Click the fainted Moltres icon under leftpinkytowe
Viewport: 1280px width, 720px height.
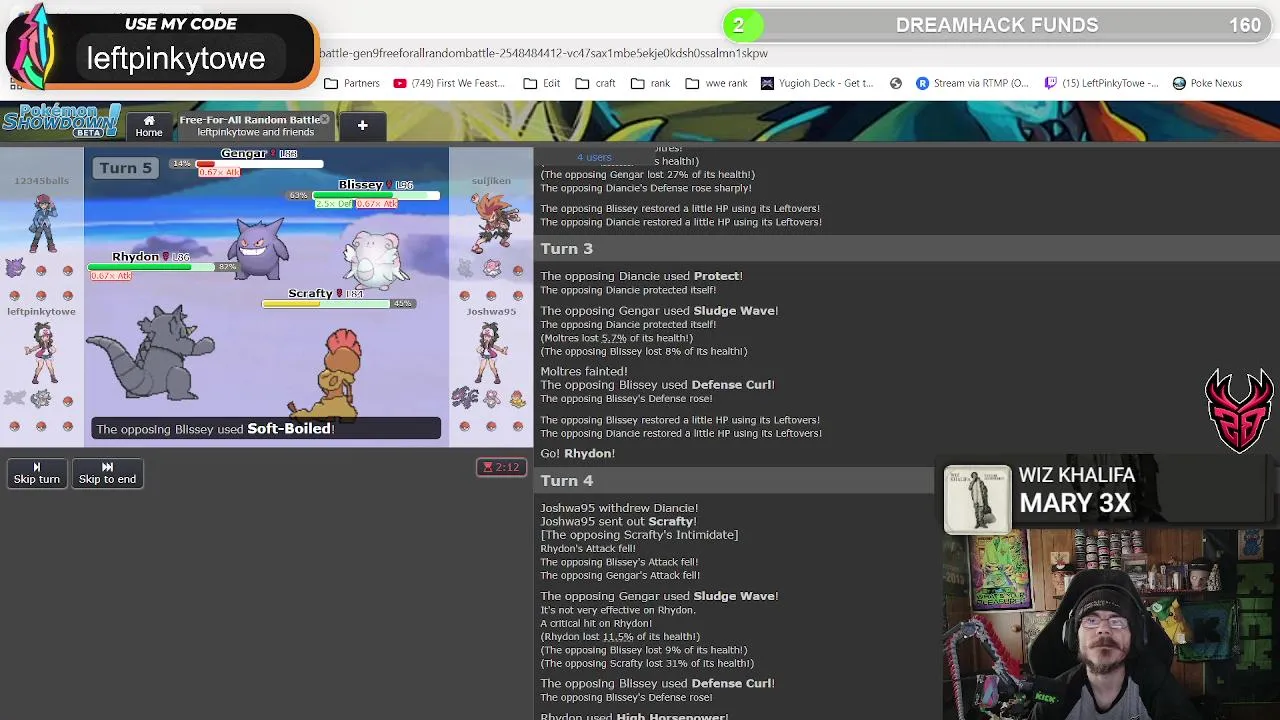pyautogui.click(x=14, y=398)
